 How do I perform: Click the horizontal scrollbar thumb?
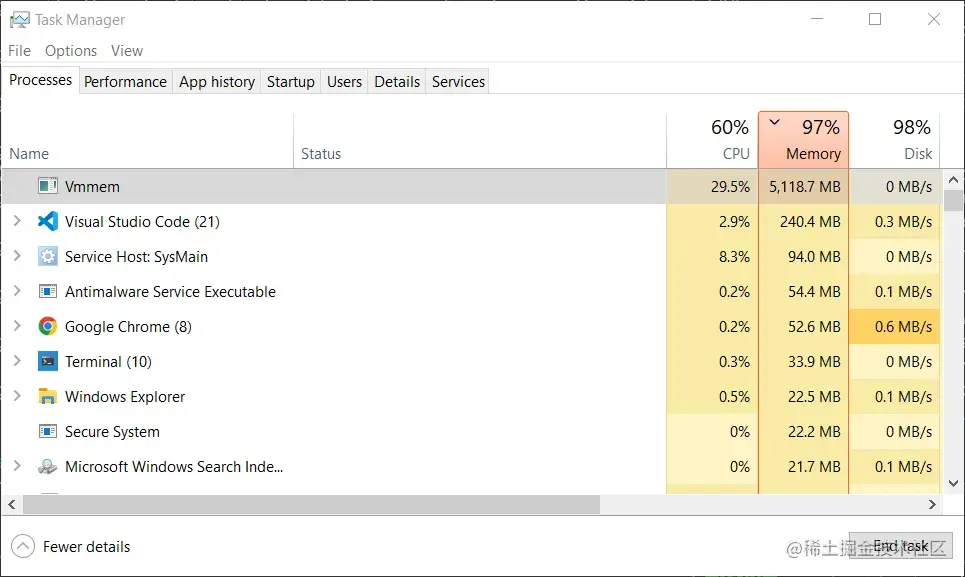coord(311,504)
